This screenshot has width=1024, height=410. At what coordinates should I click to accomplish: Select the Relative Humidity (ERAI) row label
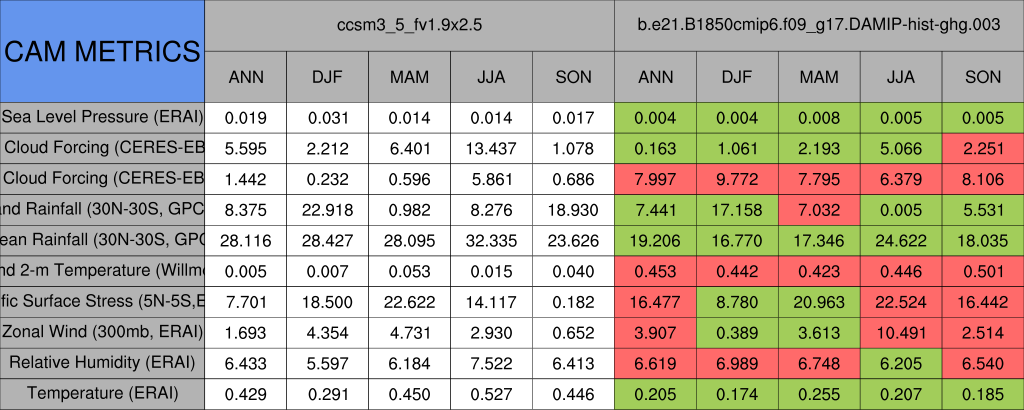102,363
